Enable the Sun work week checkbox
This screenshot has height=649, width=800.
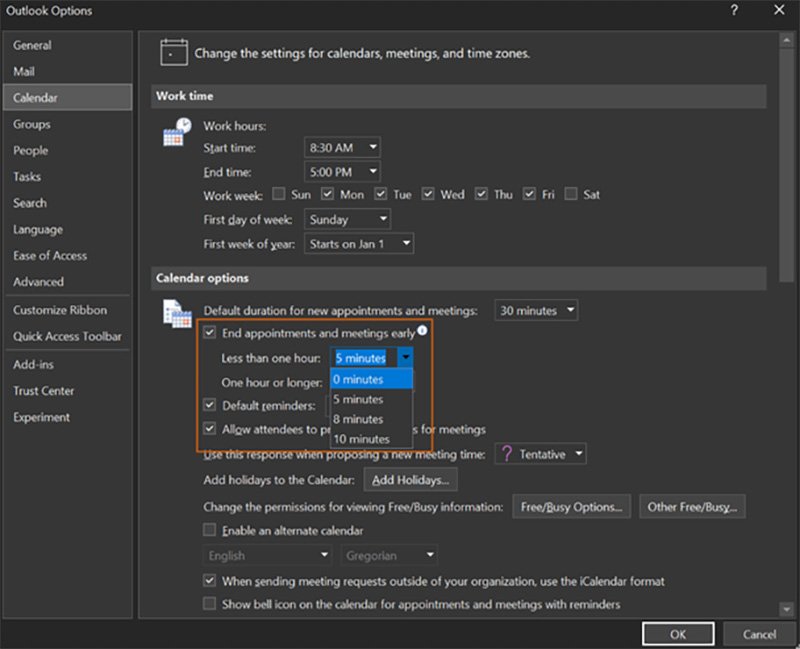pyautogui.click(x=279, y=194)
